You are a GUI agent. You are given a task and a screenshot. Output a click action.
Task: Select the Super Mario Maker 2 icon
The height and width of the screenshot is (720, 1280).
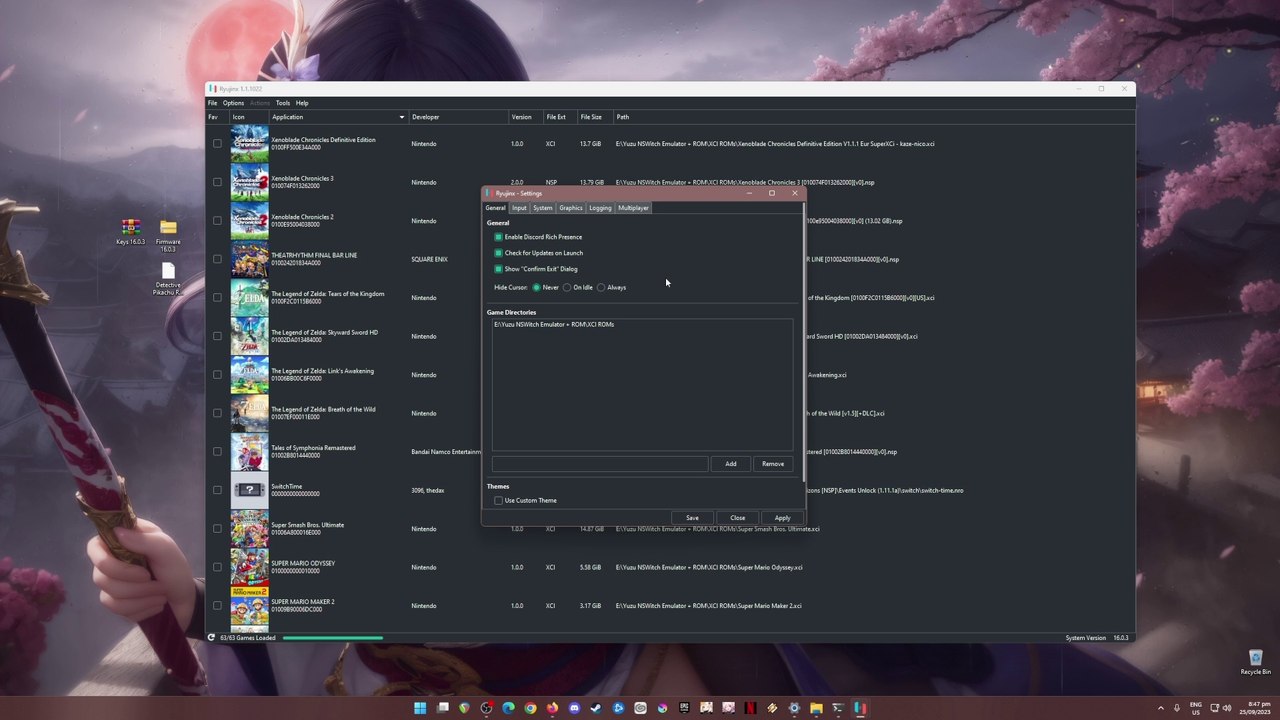249,606
